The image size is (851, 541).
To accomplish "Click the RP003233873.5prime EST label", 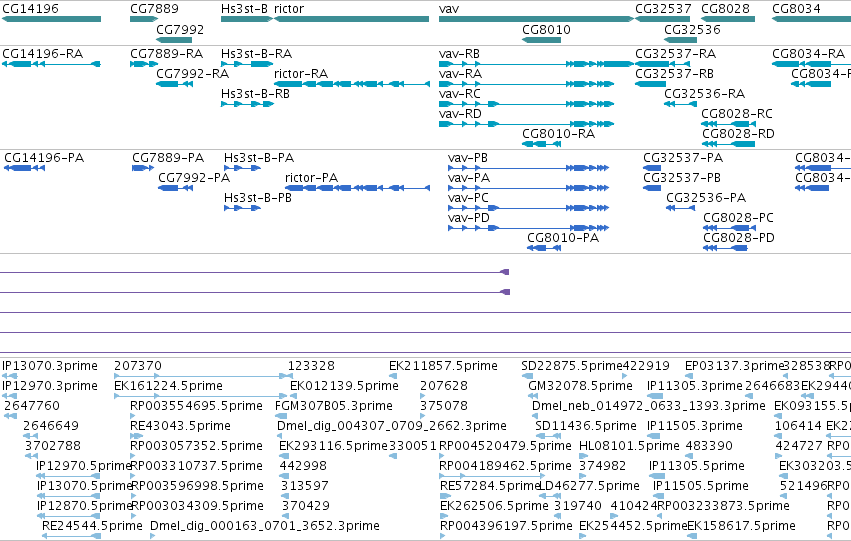I will 723,506.
